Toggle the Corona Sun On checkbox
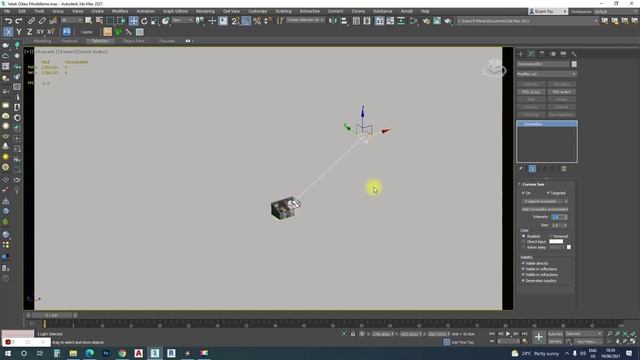This screenshot has width=640, height=360. pyautogui.click(x=523, y=193)
